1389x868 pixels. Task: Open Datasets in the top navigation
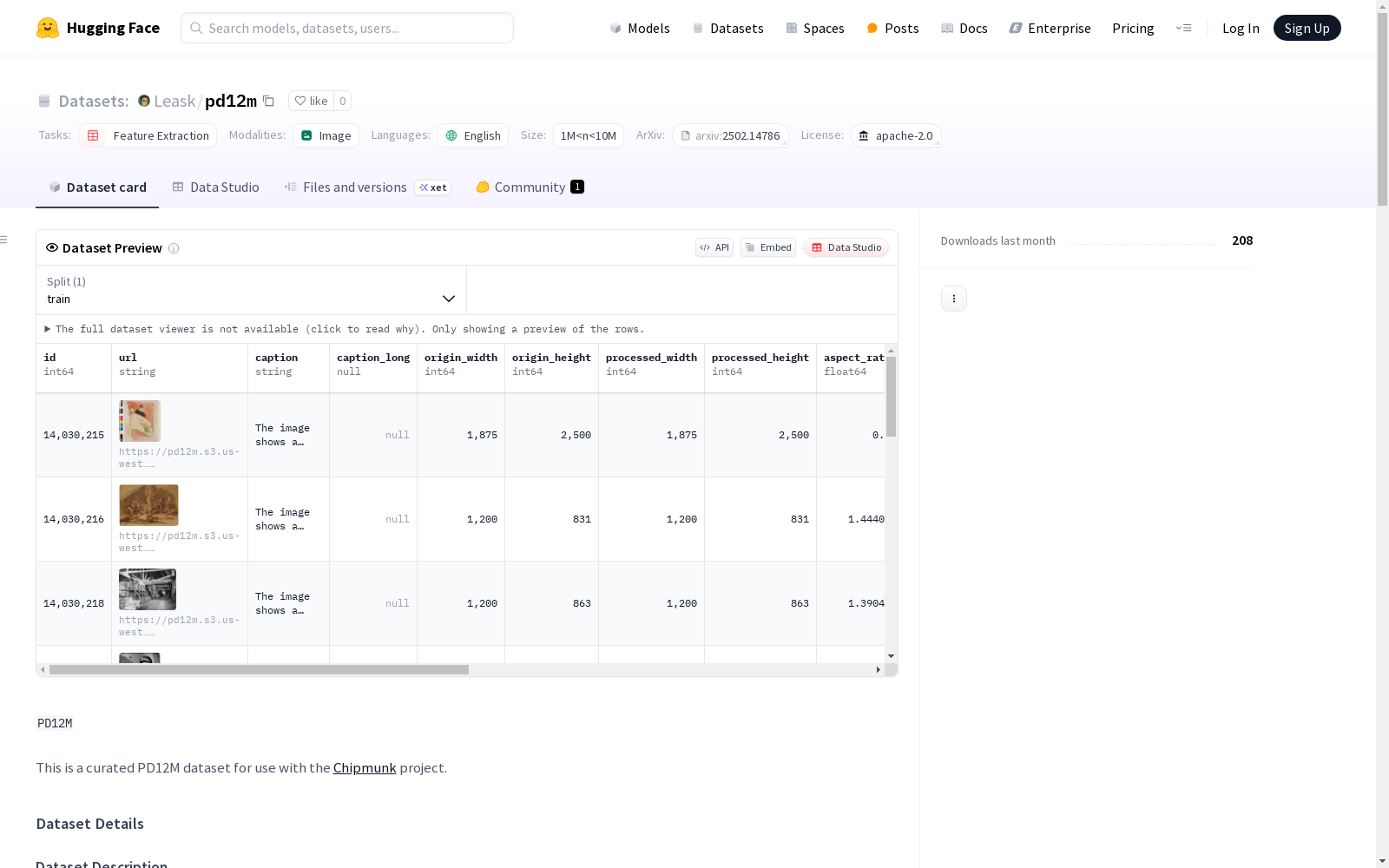[727, 28]
